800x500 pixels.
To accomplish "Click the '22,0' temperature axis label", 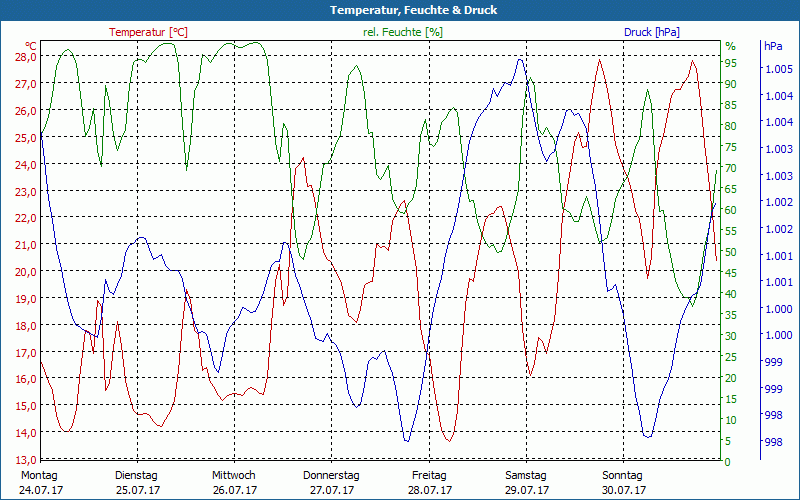I will coord(26,218).
